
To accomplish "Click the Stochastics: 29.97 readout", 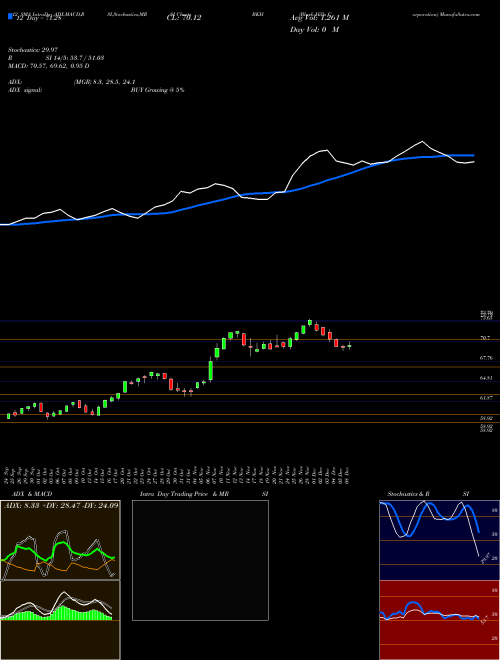I will 32,50.
